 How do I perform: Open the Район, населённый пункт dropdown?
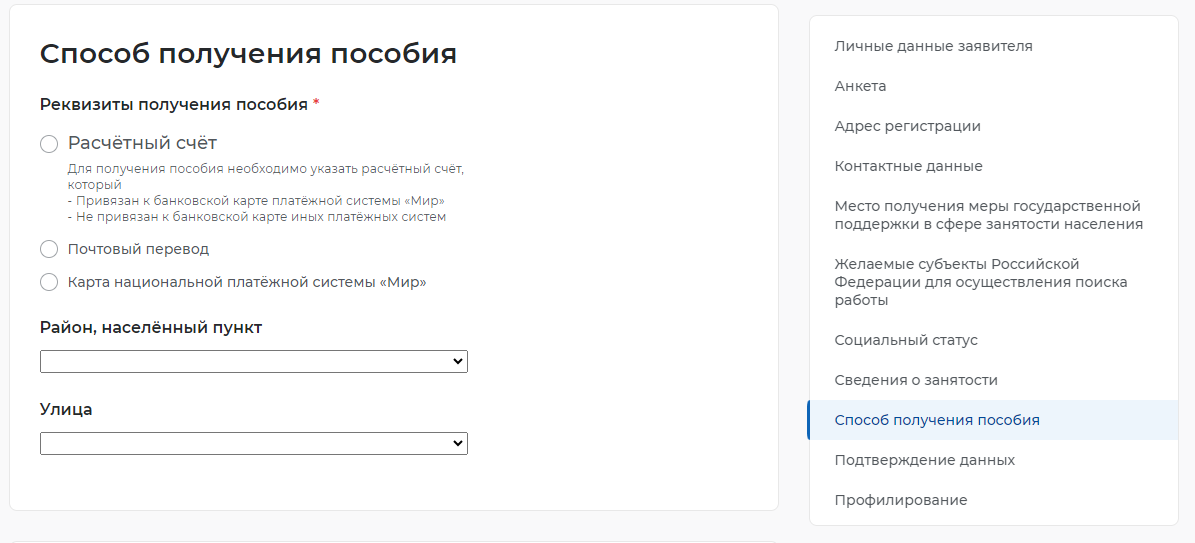[254, 361]
